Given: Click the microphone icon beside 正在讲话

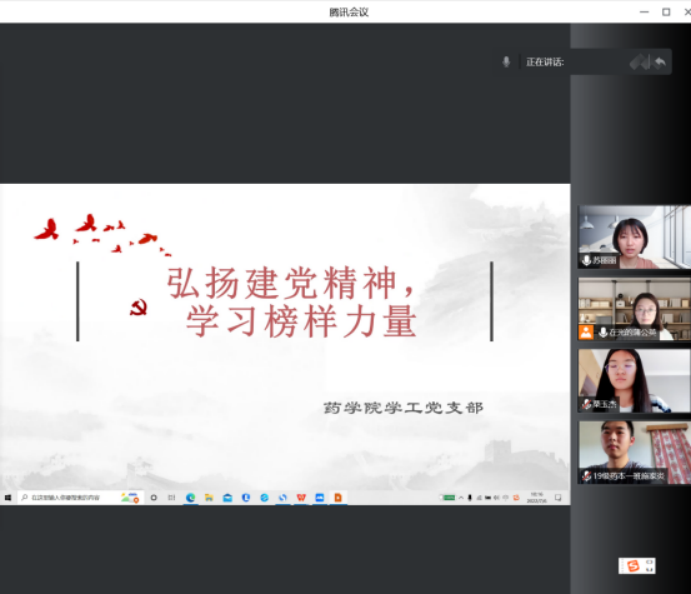Looking at the screenshot, I should pos(506,62).
